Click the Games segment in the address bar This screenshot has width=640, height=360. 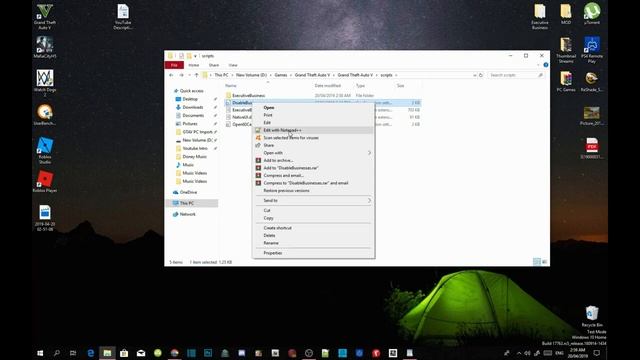[x=280, y=75]
